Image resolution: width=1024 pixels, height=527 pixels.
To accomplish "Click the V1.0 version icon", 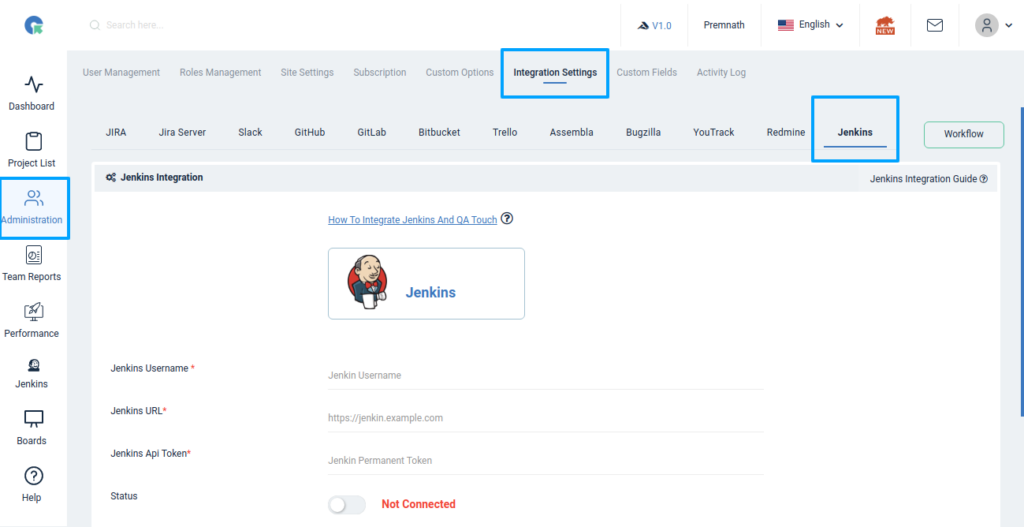I will pyautogui.click(x=643, y=25).
